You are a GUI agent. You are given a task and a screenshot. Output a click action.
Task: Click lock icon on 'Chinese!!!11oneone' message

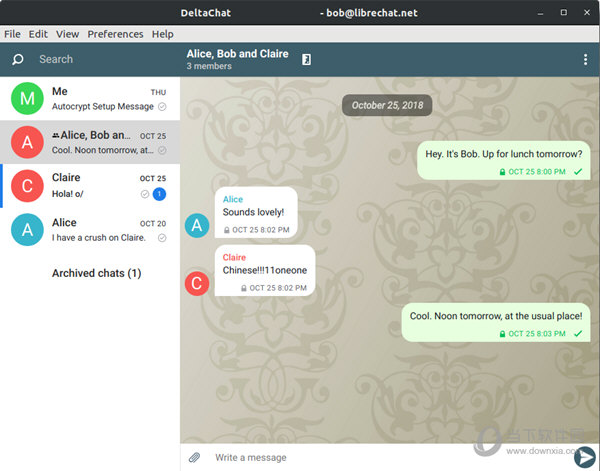(244, 288)
